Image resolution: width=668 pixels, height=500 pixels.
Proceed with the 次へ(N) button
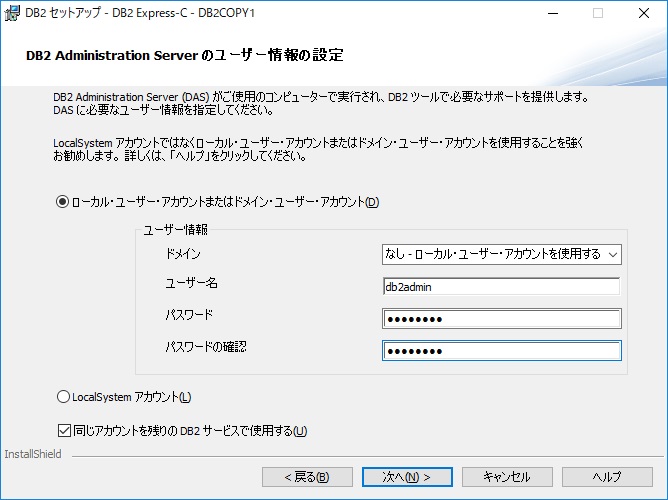pyautogui.click(x=407, y=477)
